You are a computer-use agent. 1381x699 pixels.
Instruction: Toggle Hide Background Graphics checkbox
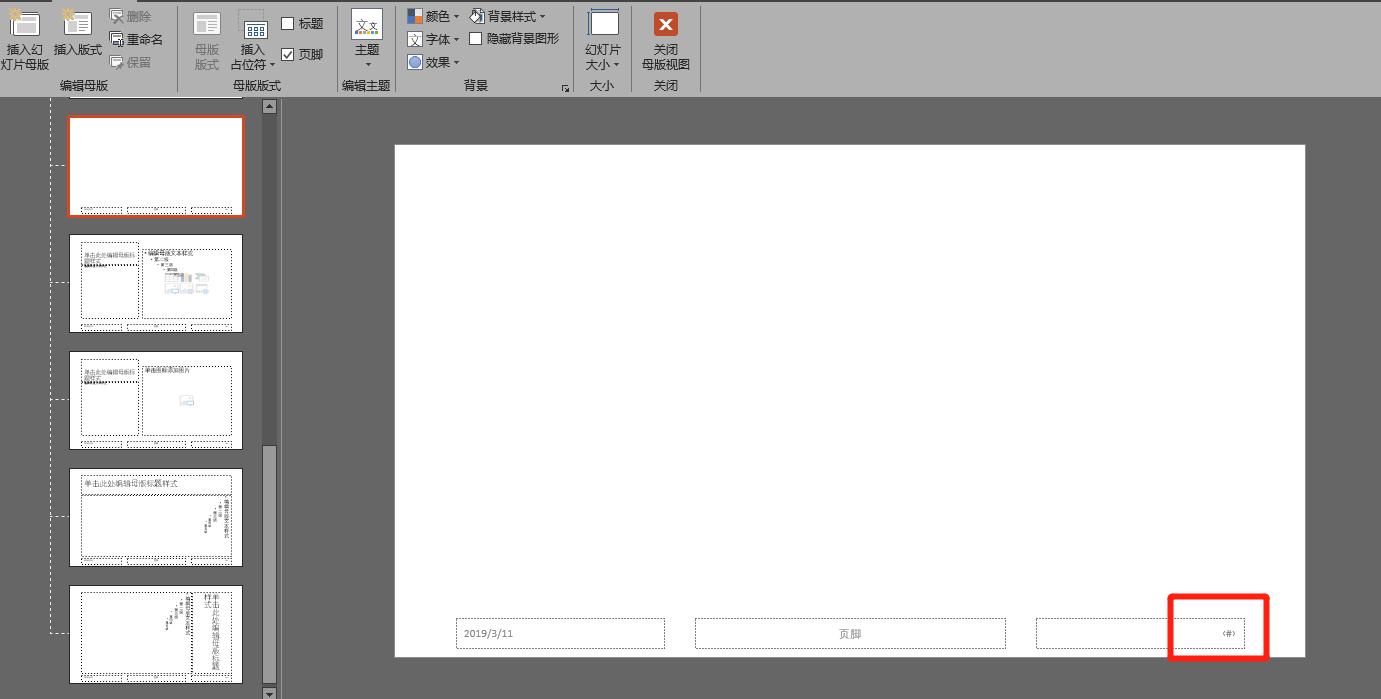click(x=476, y=39)
